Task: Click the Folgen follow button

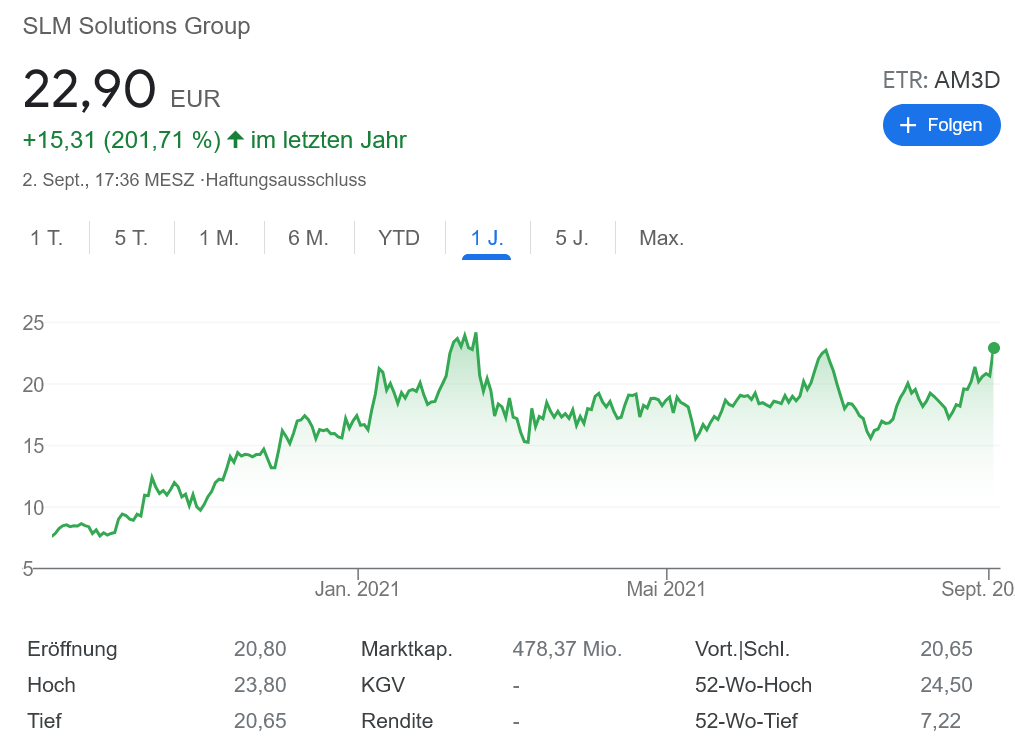Action: (x=941, y=125)
